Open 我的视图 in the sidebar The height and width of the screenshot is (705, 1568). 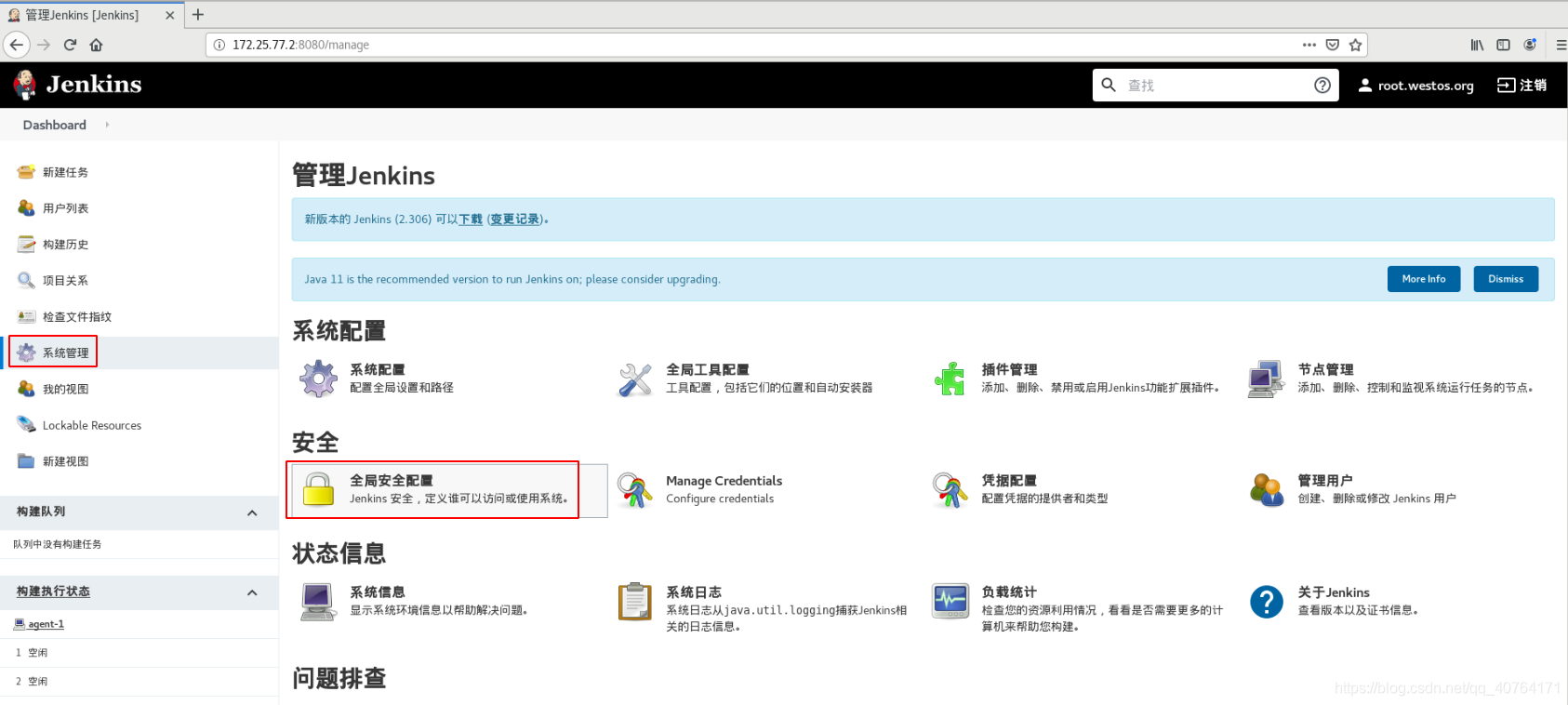(65, 389)
